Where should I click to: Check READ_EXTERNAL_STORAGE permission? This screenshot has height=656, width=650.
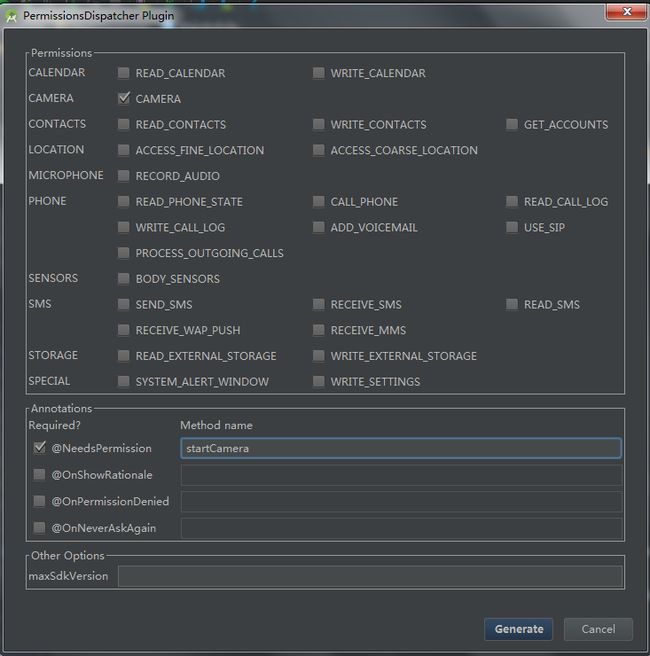[x=123, y=356]
